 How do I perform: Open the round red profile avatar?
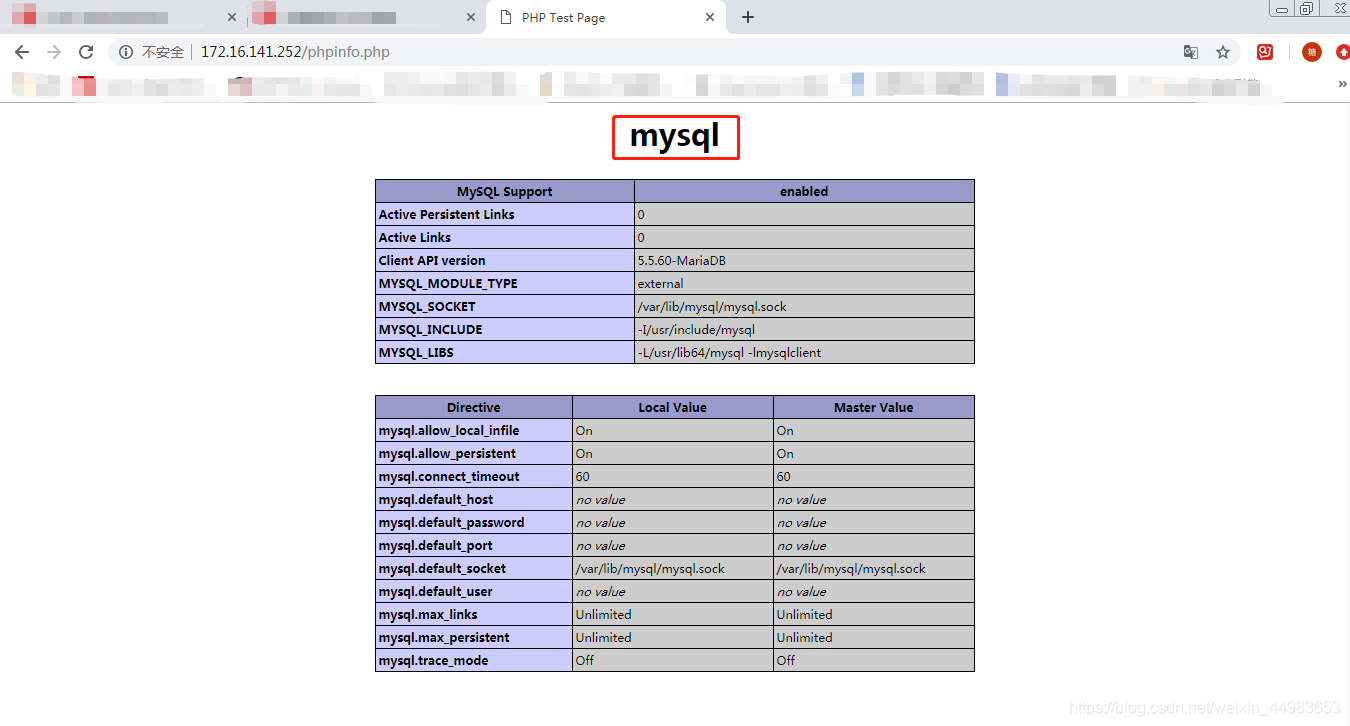[1311, 52]
